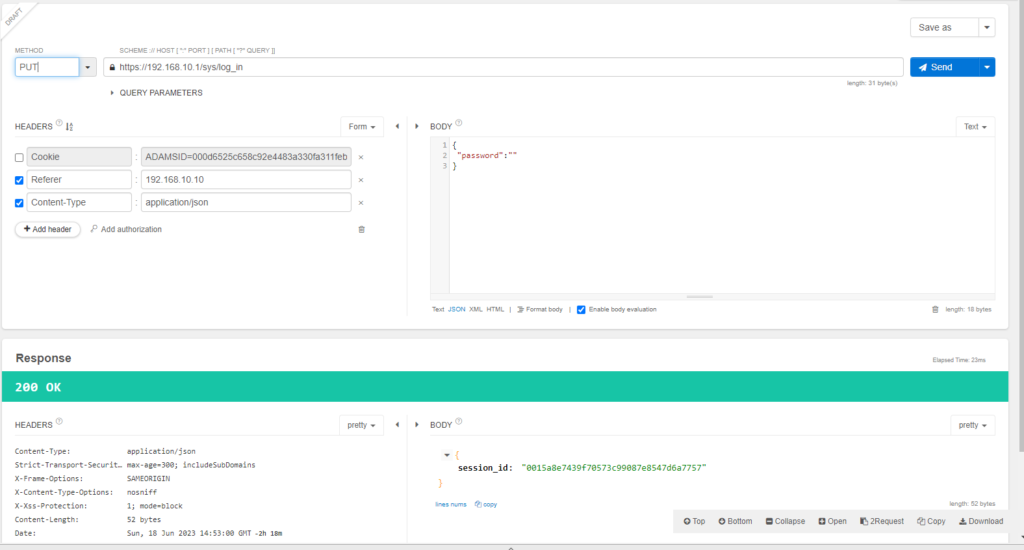Screen dimensions: 1024x550
Task: Click the URL field with https://192.168.10.1/sys/log_in
Action: 504,67
